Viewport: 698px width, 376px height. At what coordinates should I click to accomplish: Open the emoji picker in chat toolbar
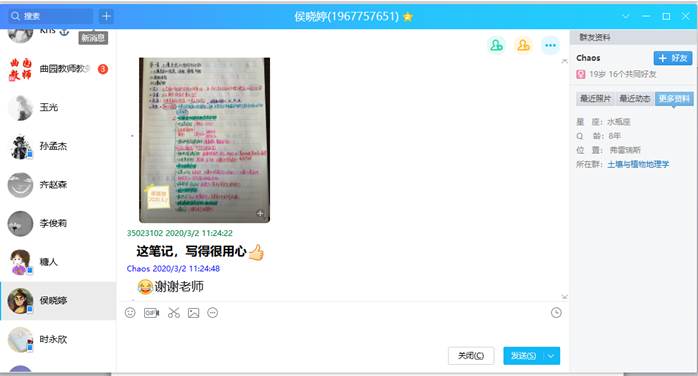pos(130,313)
